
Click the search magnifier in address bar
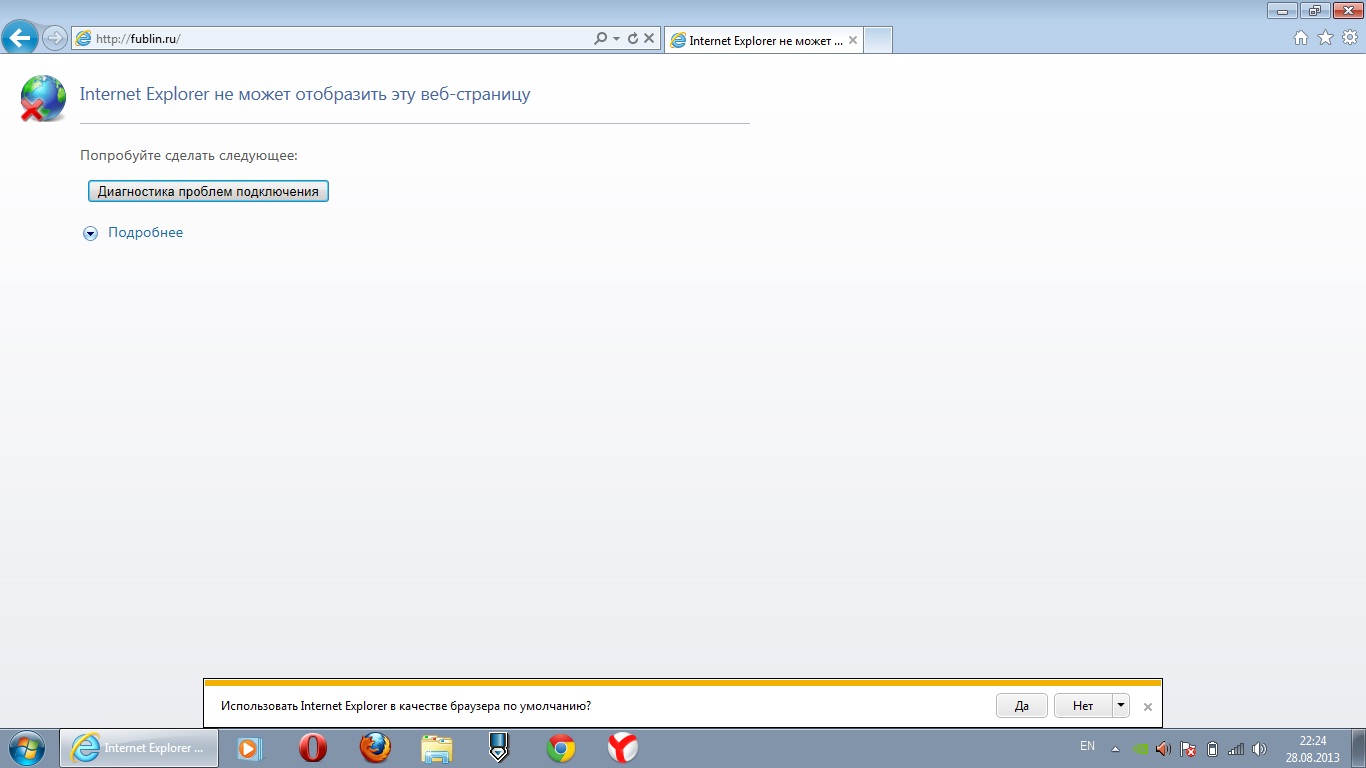pos(600,39)
